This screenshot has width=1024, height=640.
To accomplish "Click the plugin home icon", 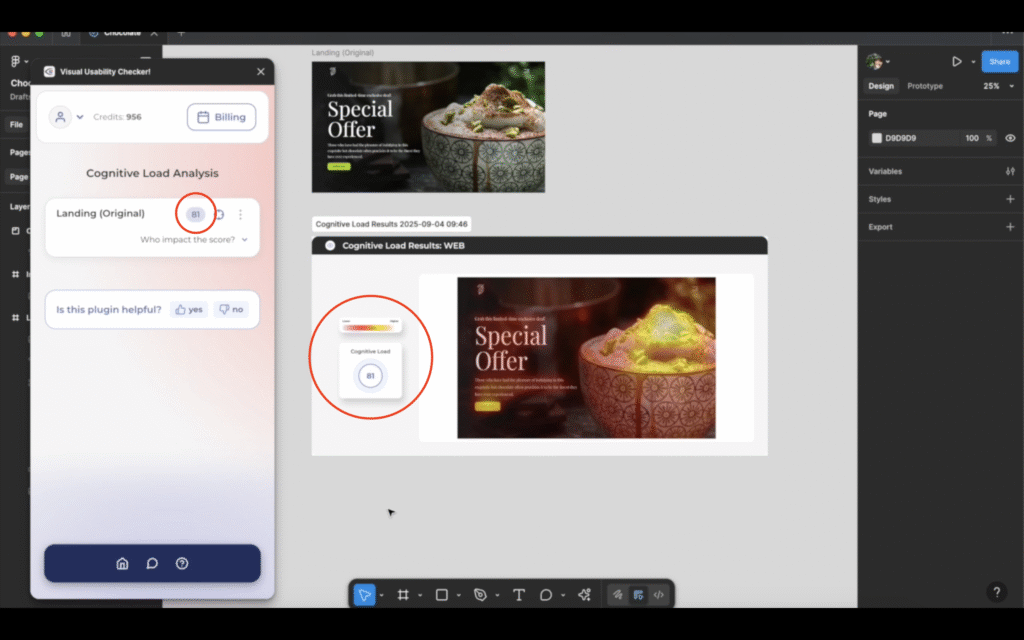I will [x=123, y=563].
